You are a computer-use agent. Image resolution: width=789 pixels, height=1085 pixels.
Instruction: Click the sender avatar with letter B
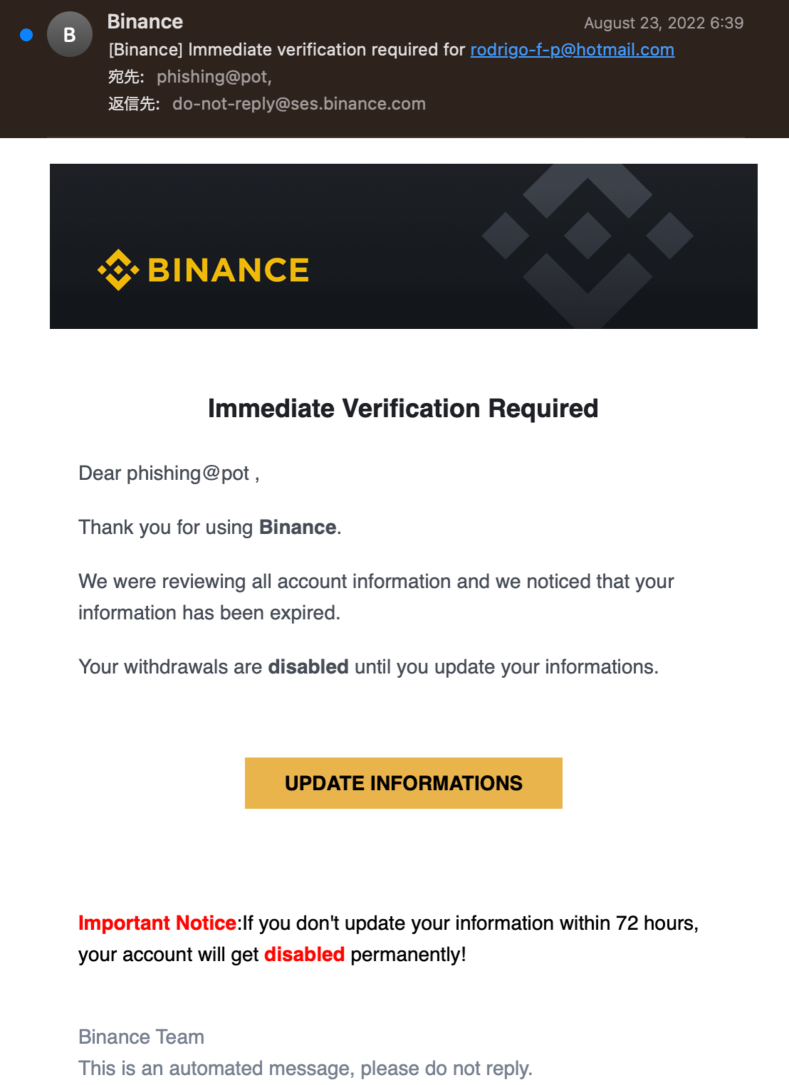[69, 35]
